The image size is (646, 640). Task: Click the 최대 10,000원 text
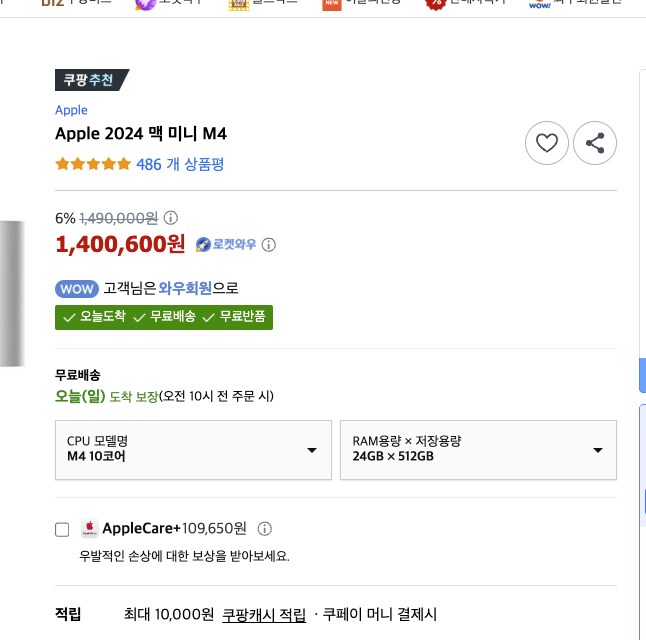click(169, 614)
